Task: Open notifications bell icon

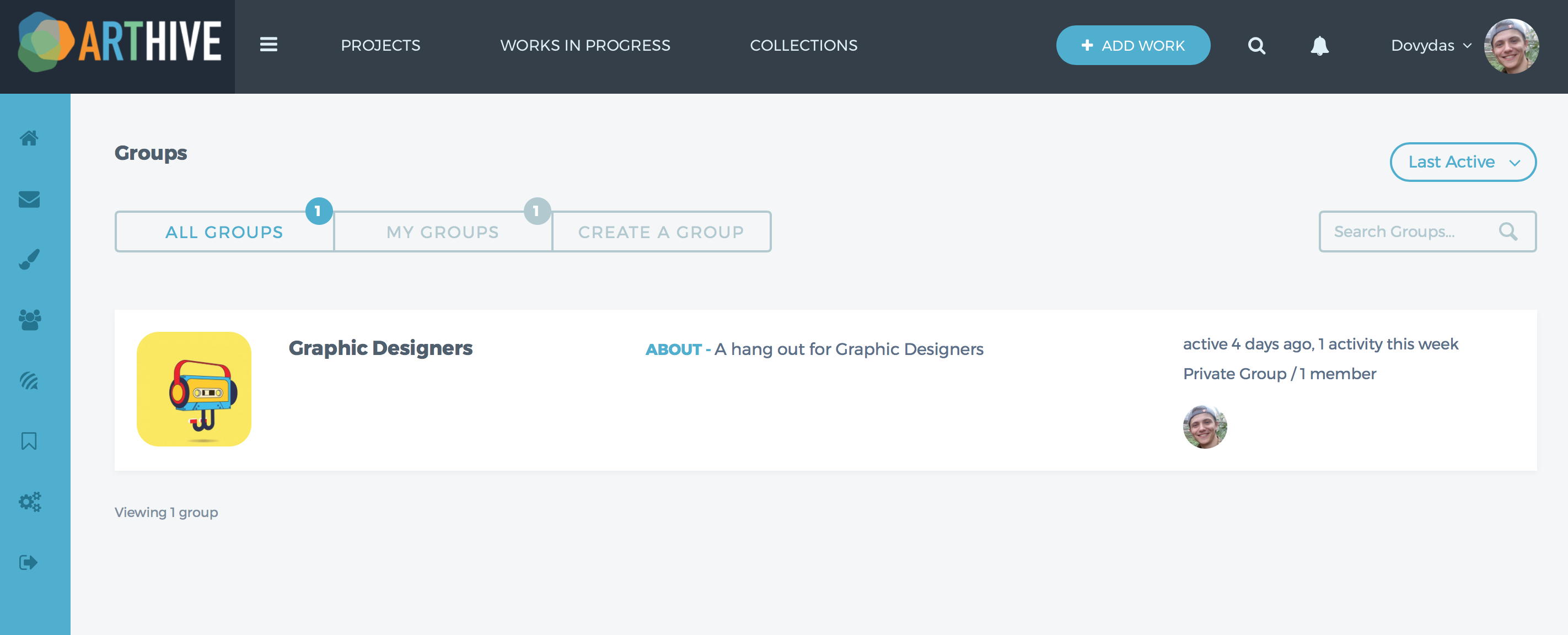Action: [x=1320, y=46]
